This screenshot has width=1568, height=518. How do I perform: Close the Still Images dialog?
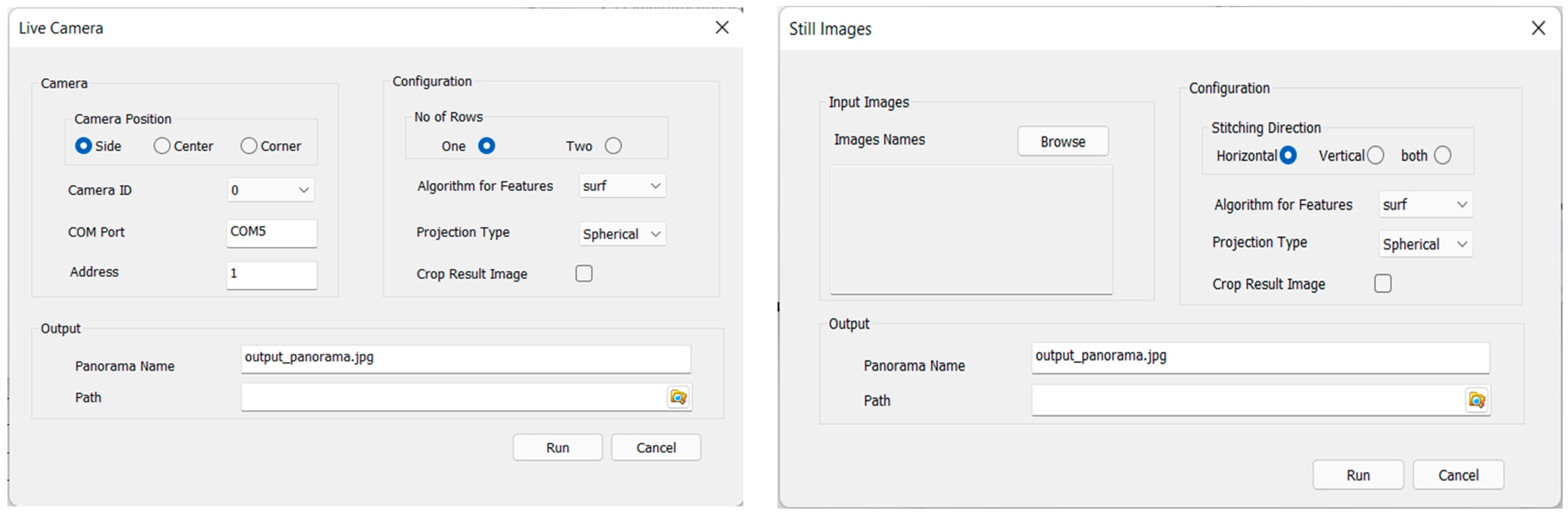coord(1538,28)
